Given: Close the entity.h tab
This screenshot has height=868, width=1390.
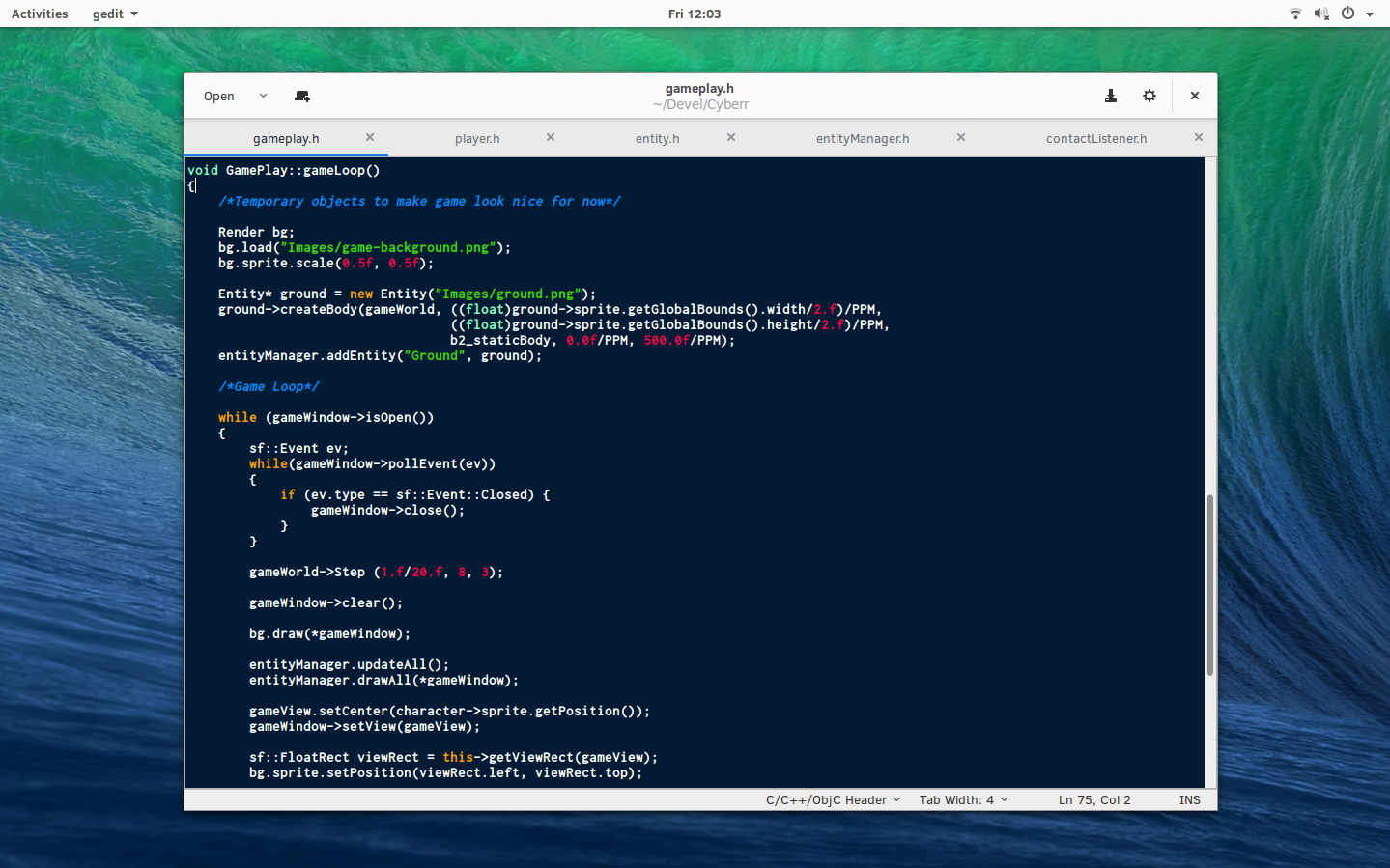Looking at the screenshot, I should pyautogui.click(x=731, y=138).
